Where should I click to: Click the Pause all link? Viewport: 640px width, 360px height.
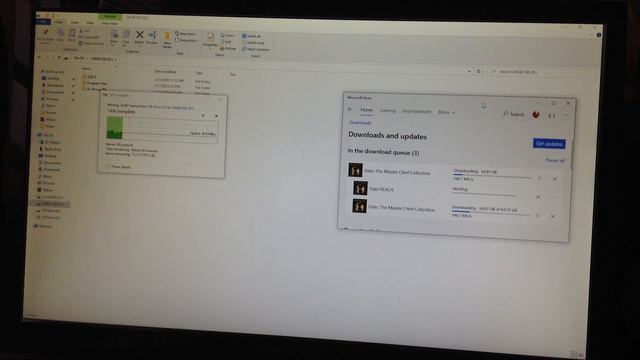pyautogui.click(x=555, y=160)
